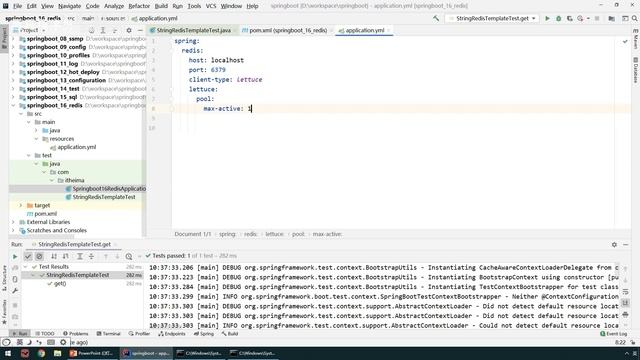Viewport: 640px width, 360px height.
Task: Toggle the Project tool window sidebar button
Action: pos(4,38)
